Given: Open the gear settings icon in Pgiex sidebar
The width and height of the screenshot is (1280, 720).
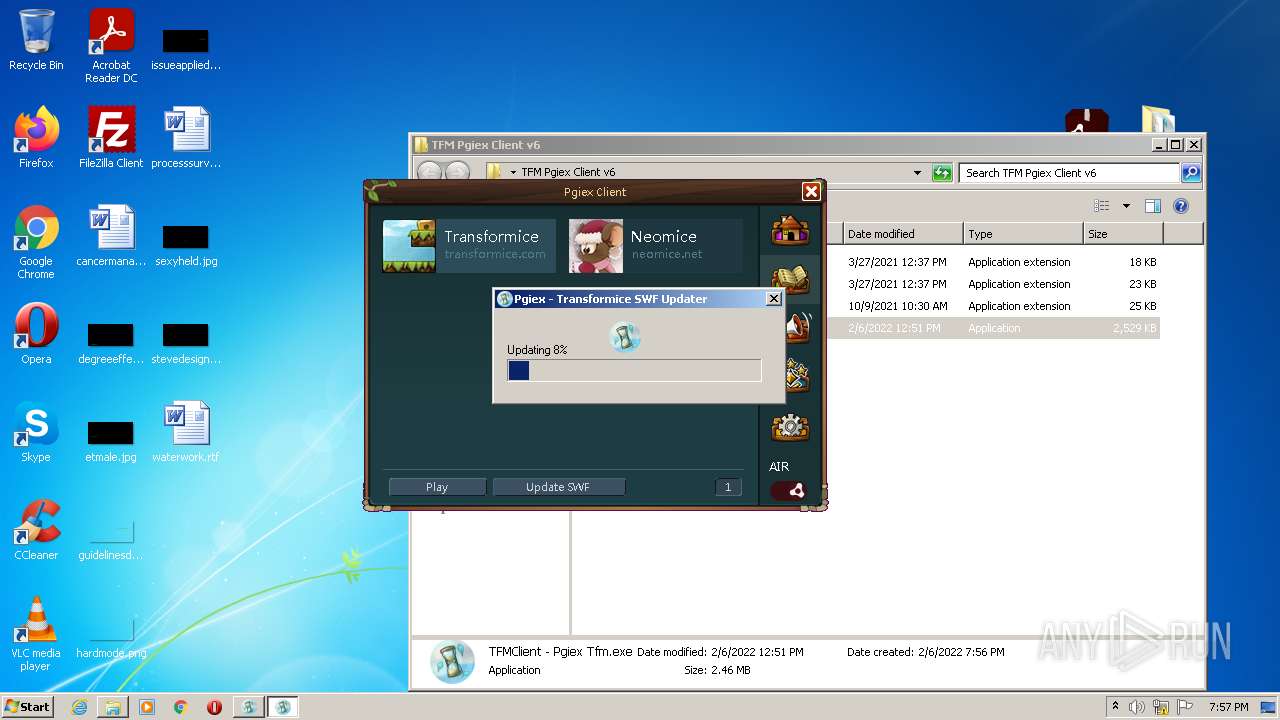Looking at the screenshot, I should click(x=790, y=427).
